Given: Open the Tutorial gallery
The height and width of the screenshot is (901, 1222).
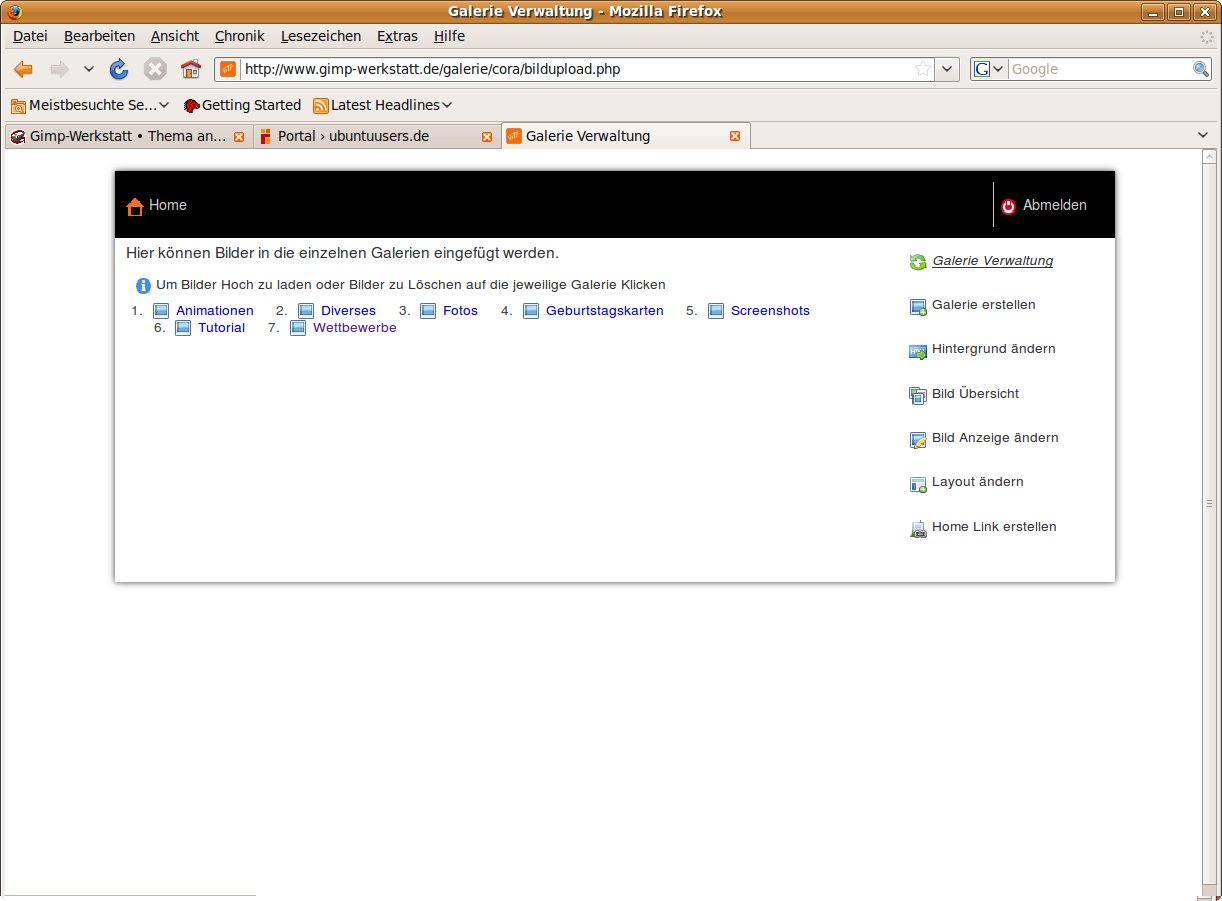Looking at the screenshot, I should click(x=221, y=328).
